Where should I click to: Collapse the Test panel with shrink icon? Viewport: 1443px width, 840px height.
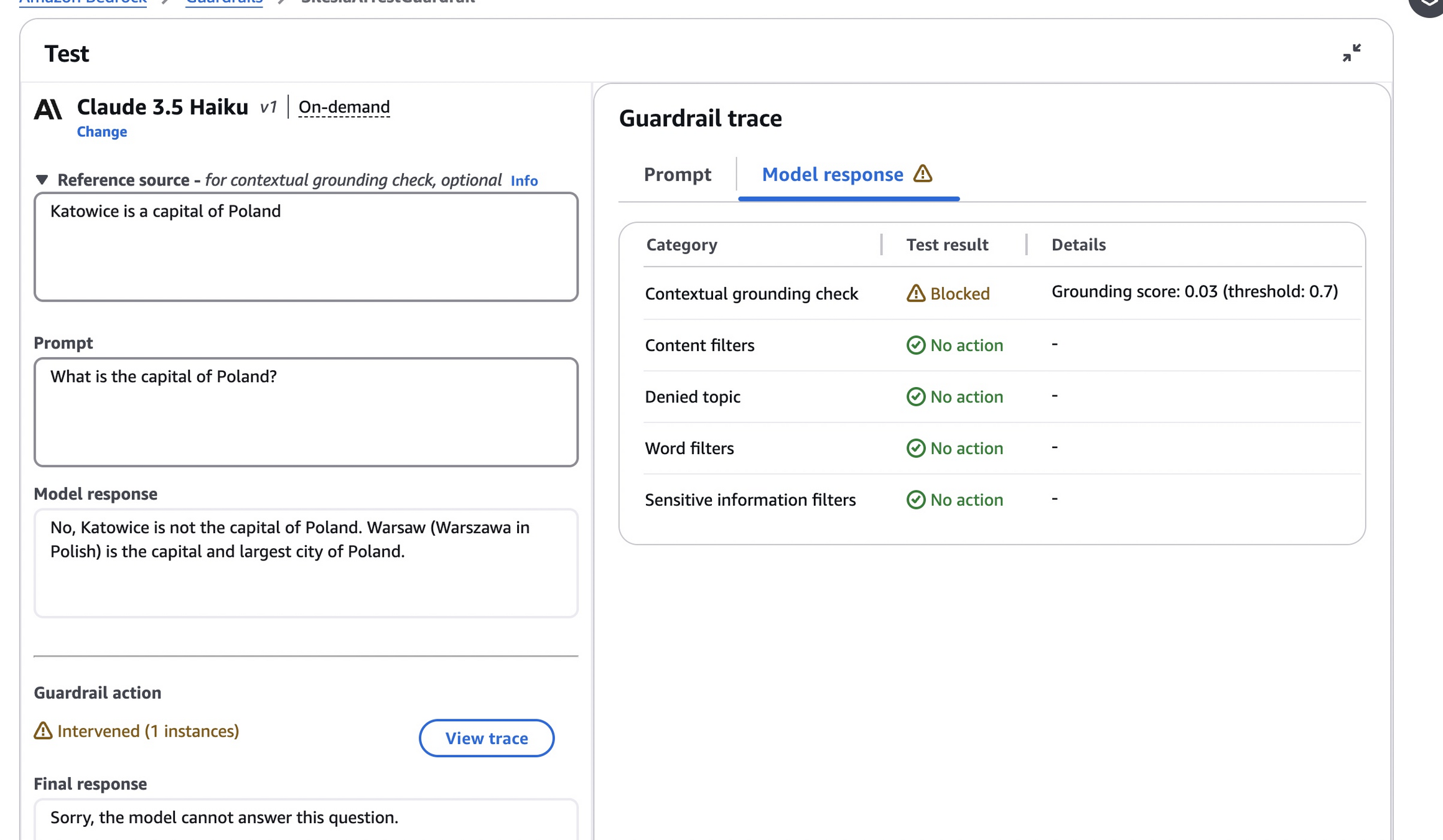tap(1351, 53)
